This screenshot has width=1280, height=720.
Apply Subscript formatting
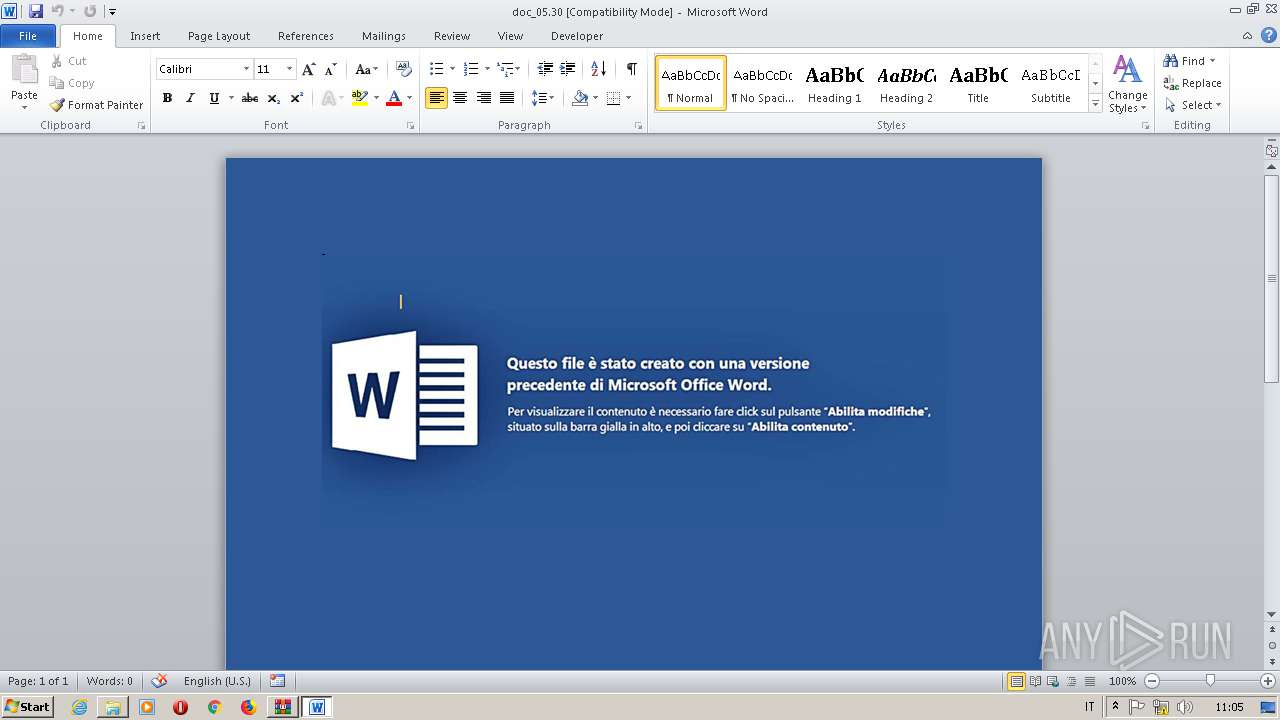[x=273, y=98]
